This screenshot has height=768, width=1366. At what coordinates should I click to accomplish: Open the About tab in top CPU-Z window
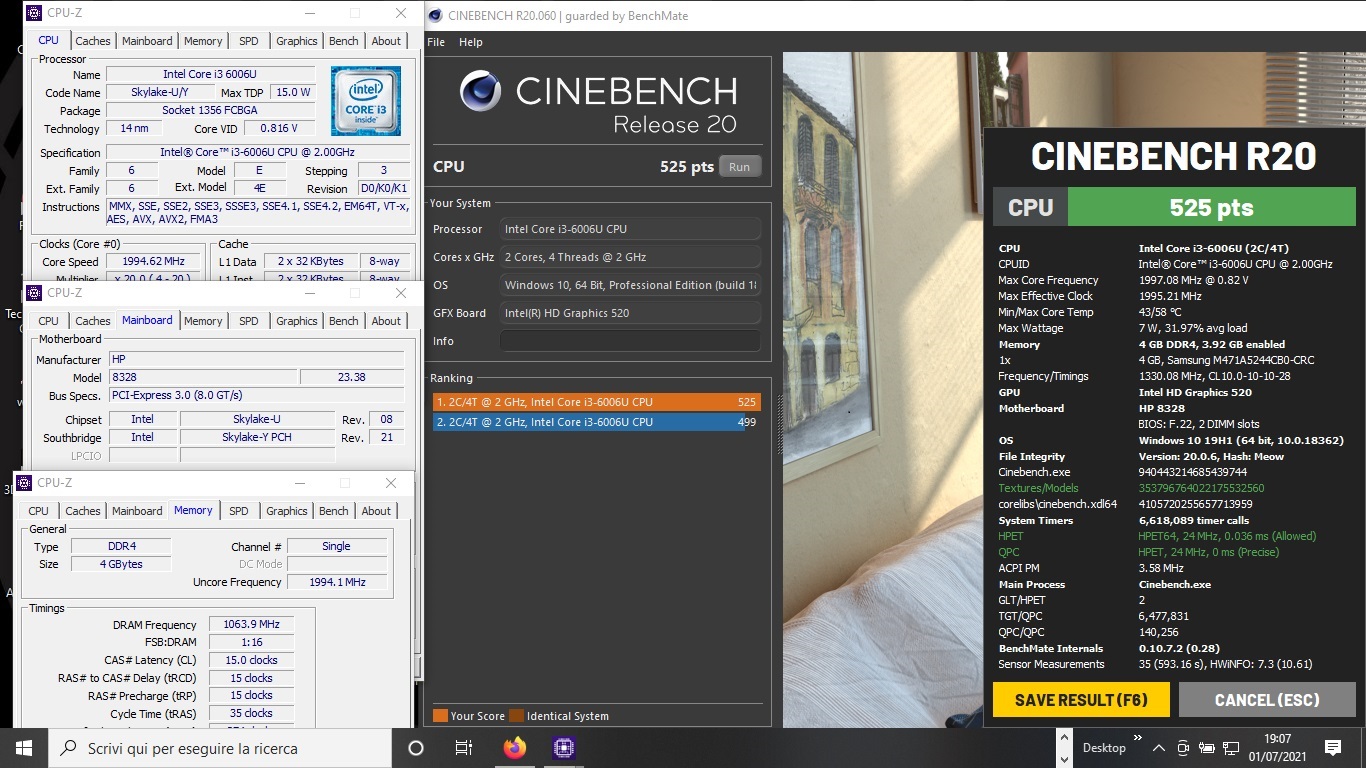pos(386,41)
